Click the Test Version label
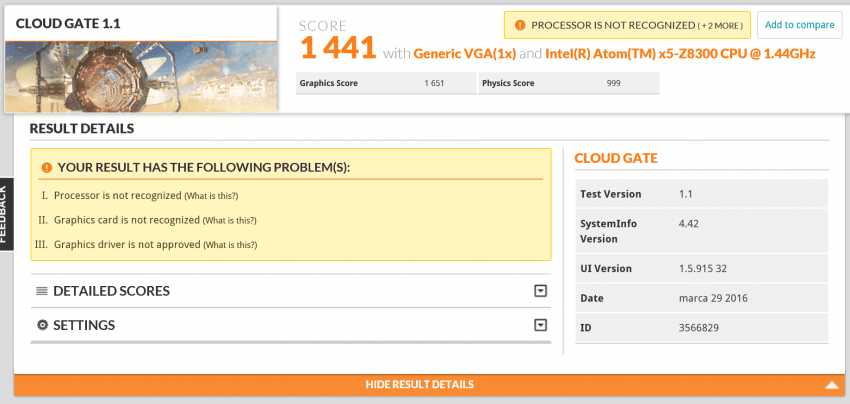The width and height of the screenshot is (850, 404). (610, 194)
